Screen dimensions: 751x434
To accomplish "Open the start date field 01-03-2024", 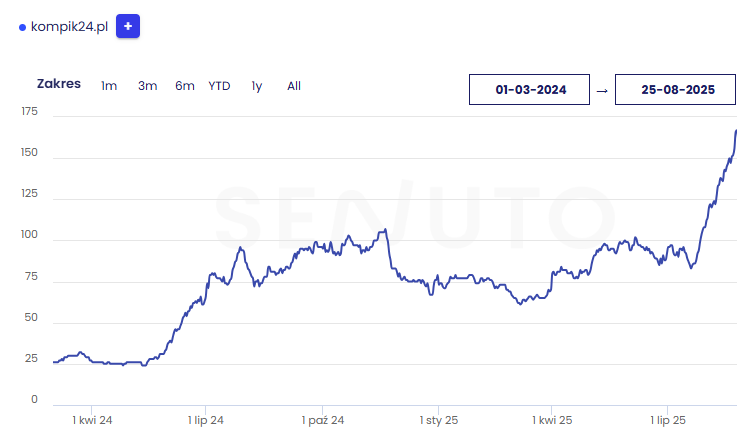I will click(x=529, y=90).
